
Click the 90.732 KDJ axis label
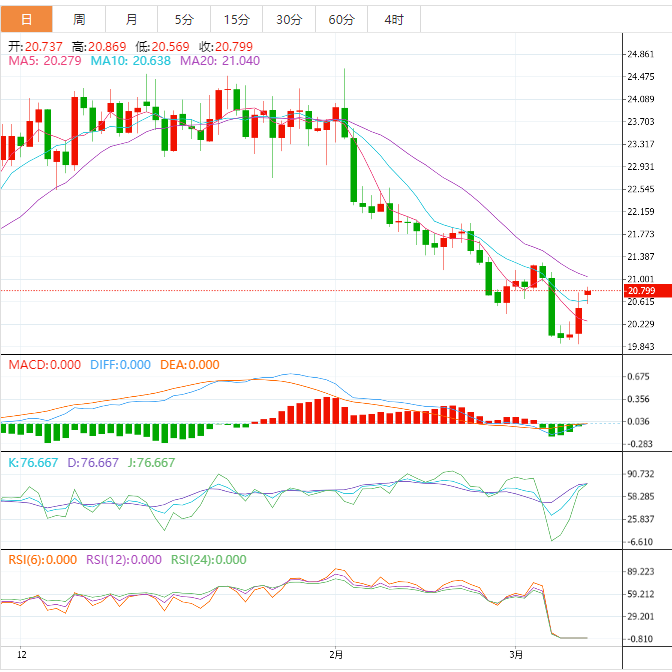pos(641,474)
